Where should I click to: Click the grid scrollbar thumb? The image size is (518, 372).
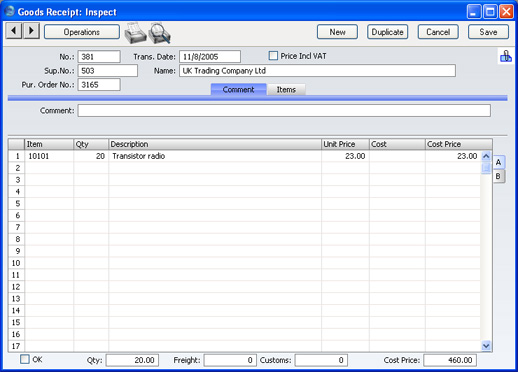point(486,168)
